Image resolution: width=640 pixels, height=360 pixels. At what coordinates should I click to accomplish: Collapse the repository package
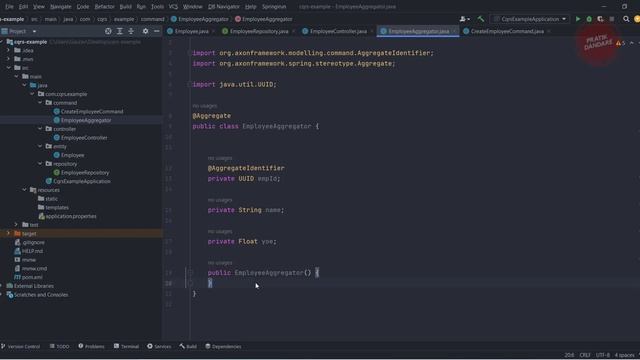(x=40, y=164)
